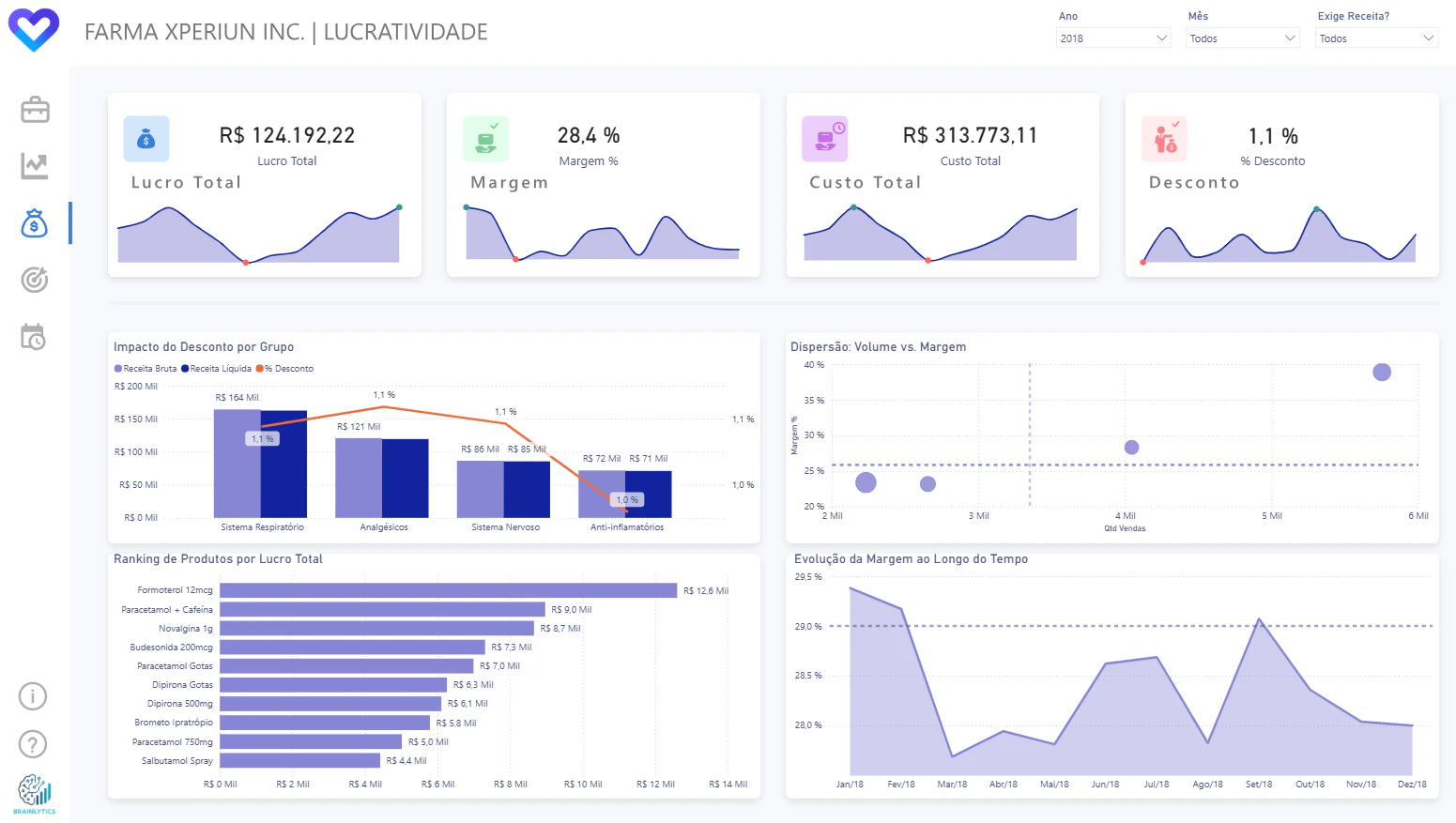
Task: Click the Set/18 axis label
Action: pyautogui.click(x=1259, y=785)
